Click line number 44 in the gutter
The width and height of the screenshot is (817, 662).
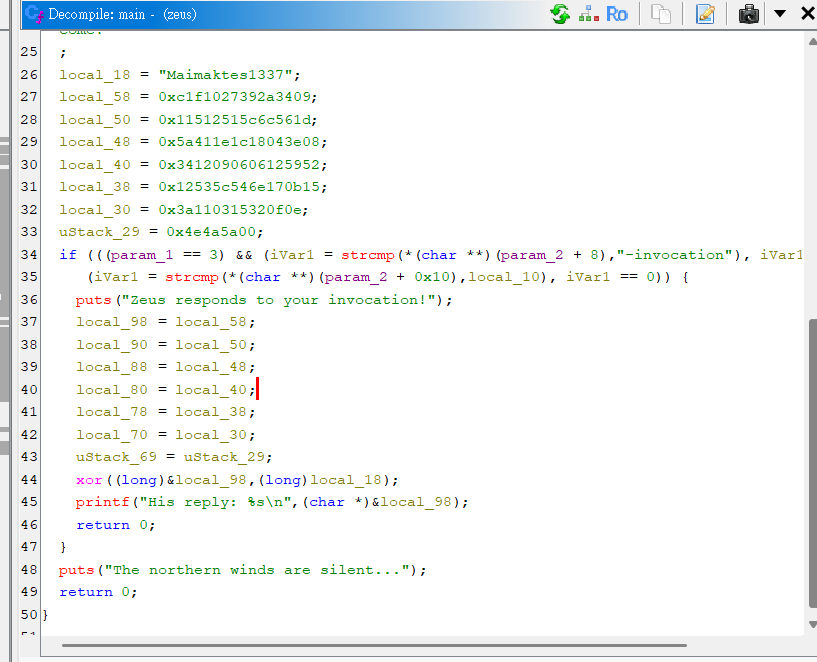click(29, 480)
